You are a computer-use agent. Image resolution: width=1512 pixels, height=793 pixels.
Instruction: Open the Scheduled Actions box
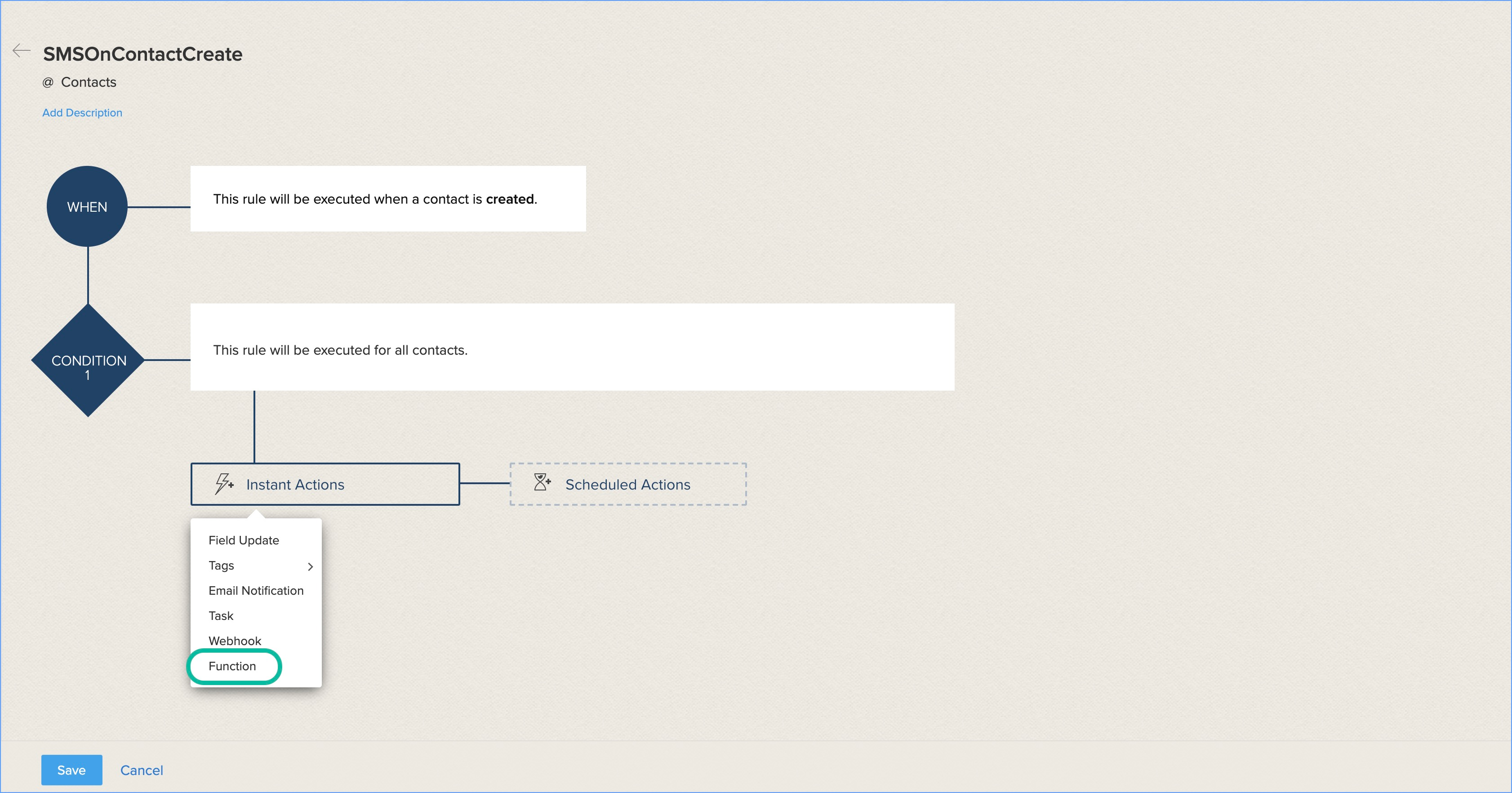(627, 484)
